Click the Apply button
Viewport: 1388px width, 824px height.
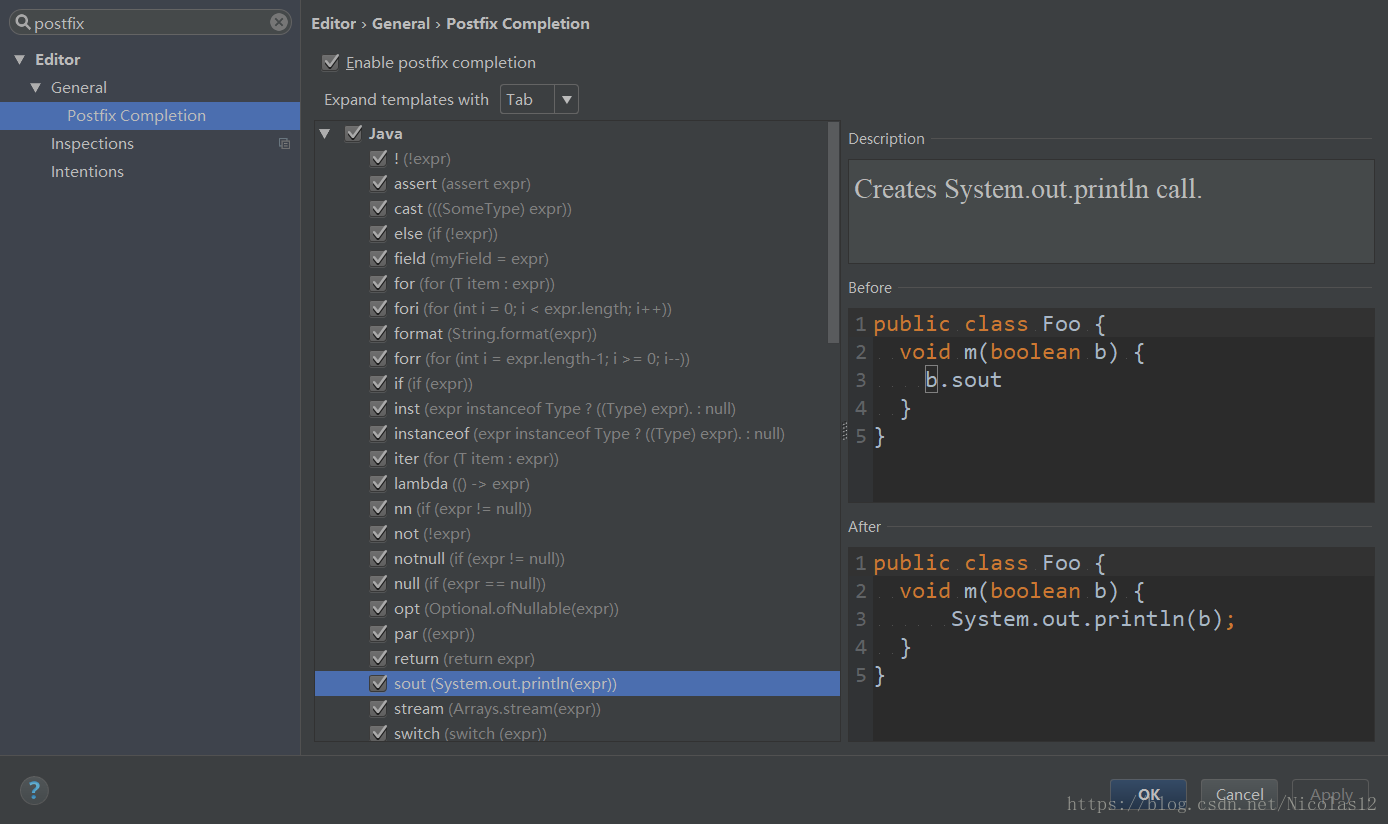pos(1330,794)
